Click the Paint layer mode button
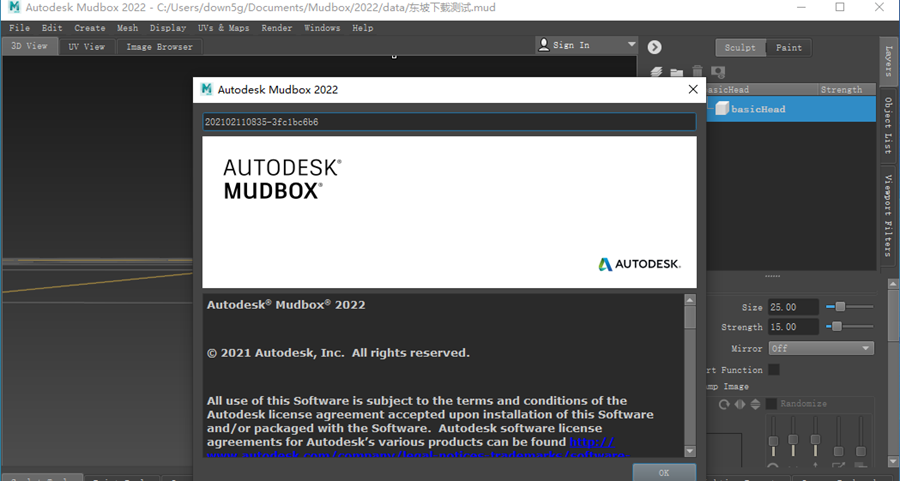 point(789,48)
